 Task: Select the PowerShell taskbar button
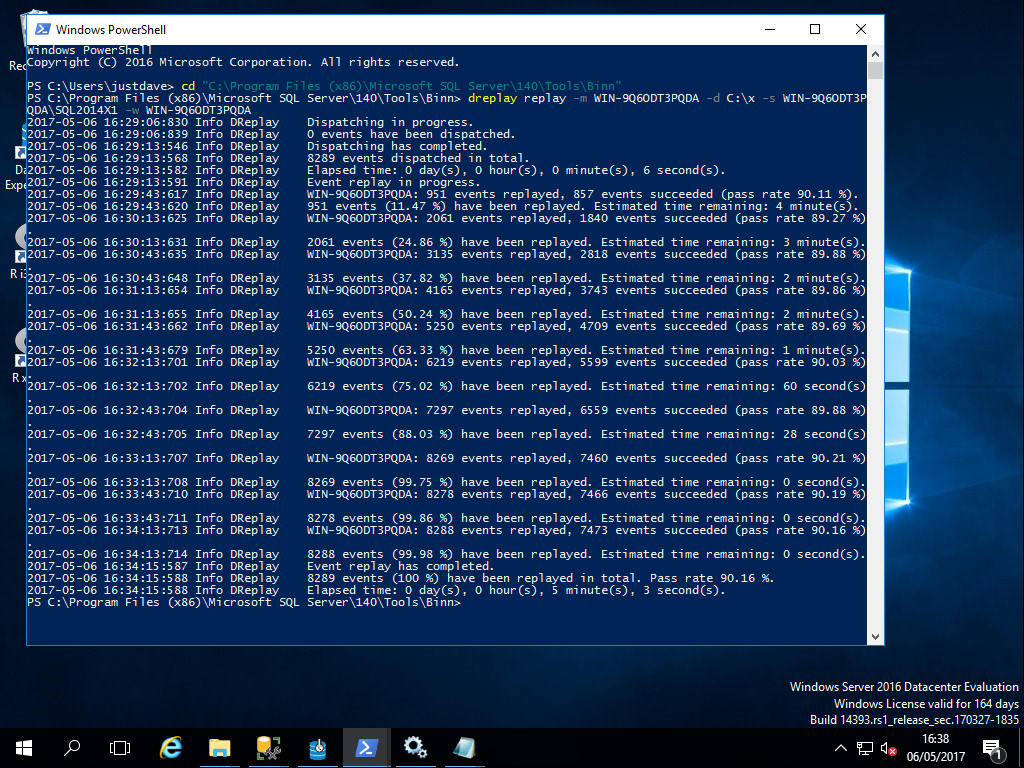[x=366, y=747]
